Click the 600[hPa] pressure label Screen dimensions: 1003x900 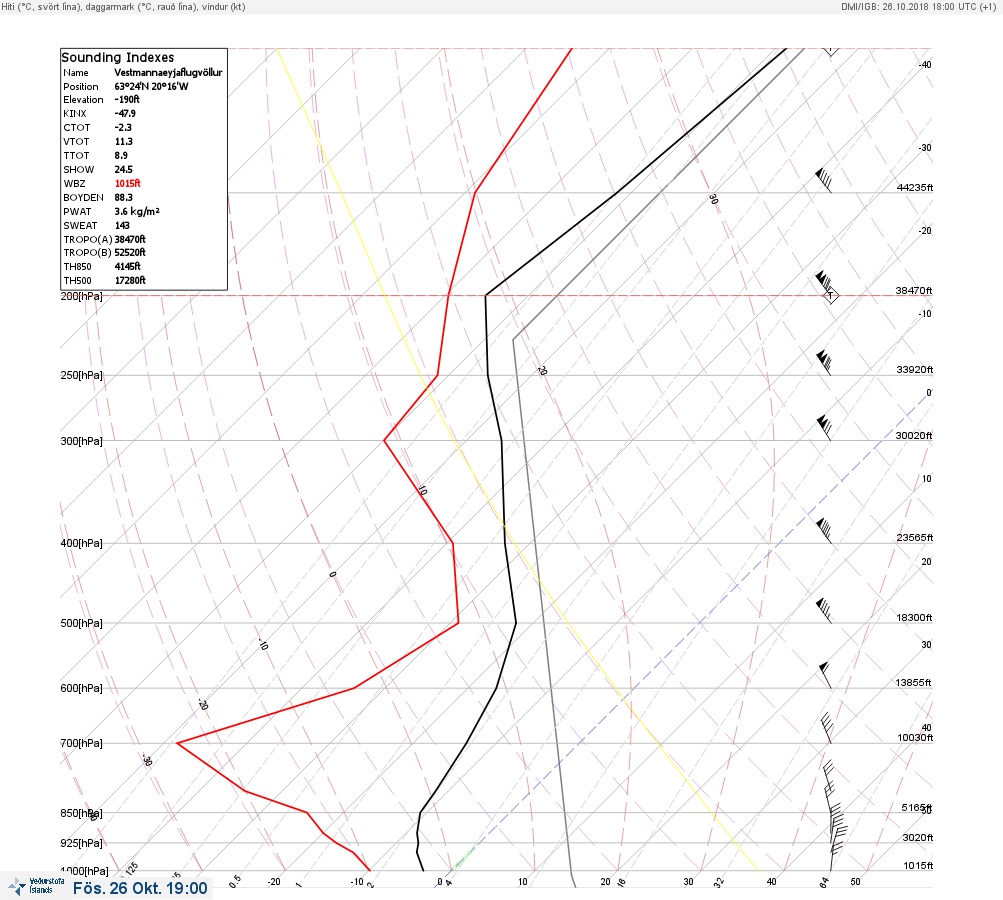[x=81, y=688]
